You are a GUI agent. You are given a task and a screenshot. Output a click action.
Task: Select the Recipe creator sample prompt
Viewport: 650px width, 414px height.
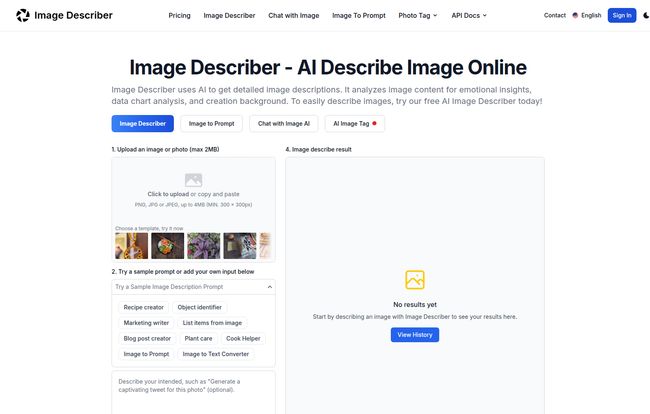click(x=143, y=307)
